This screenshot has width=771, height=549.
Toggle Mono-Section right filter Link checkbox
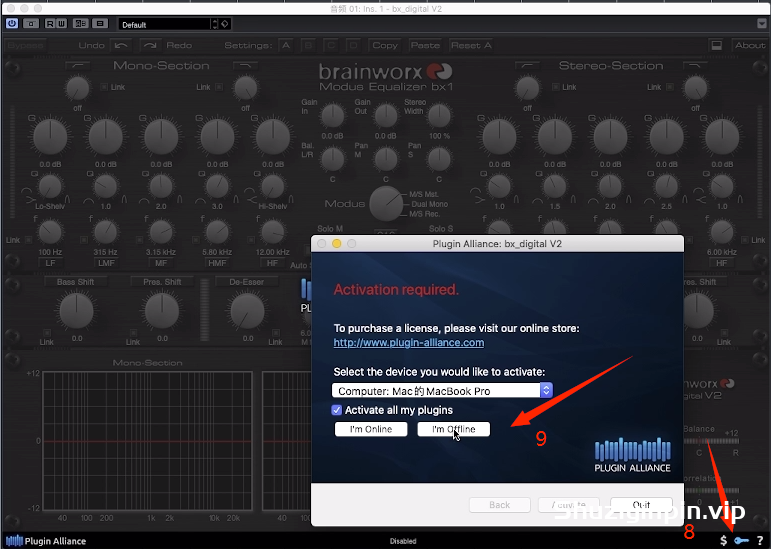point(219,87)
